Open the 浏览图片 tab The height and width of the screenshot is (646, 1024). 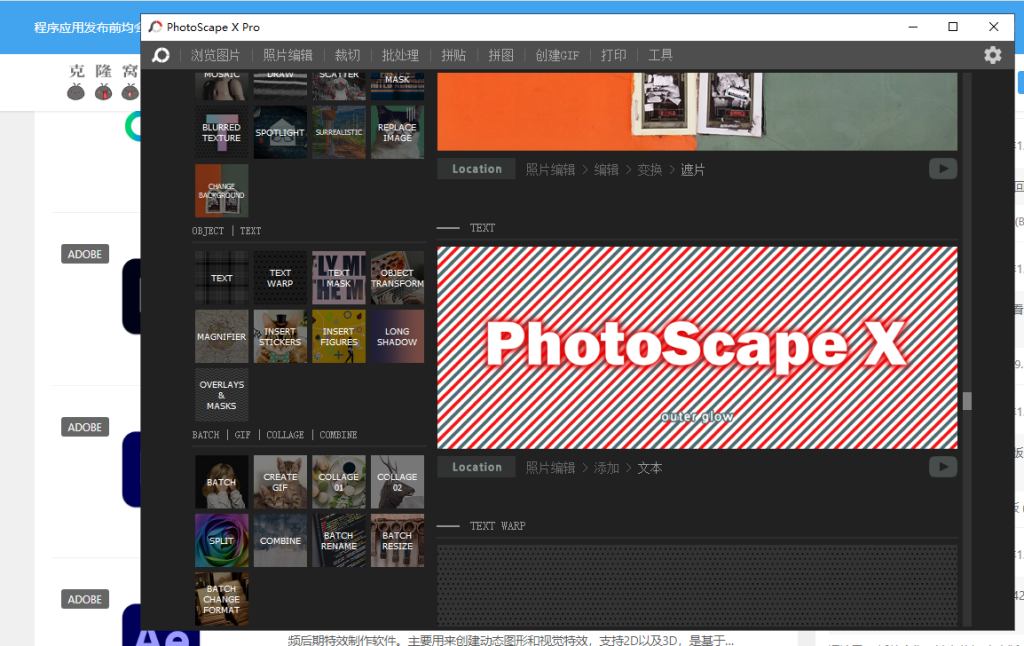click(x=216, y=56)
